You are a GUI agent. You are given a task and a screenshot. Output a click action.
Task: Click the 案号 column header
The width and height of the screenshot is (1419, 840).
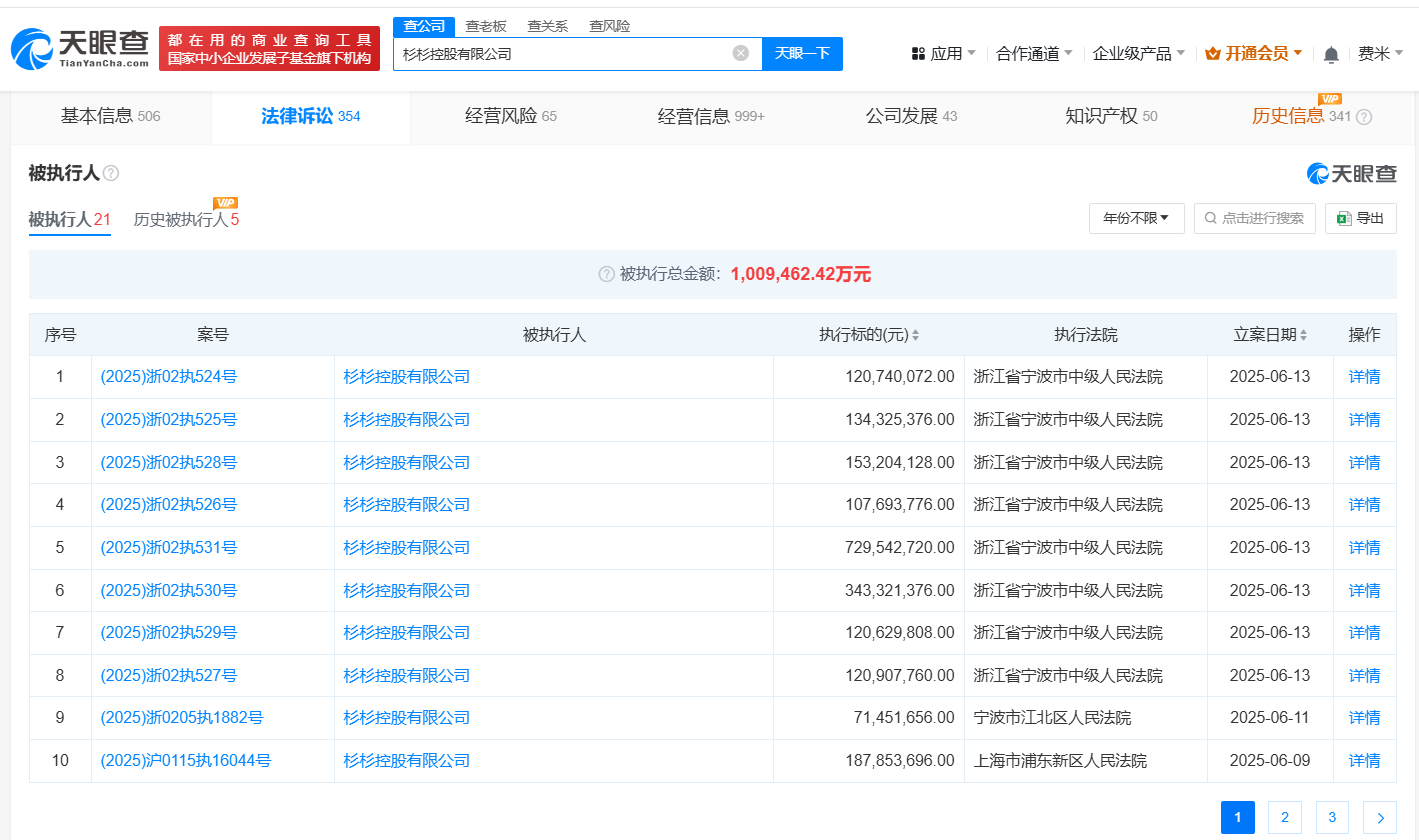213,335
